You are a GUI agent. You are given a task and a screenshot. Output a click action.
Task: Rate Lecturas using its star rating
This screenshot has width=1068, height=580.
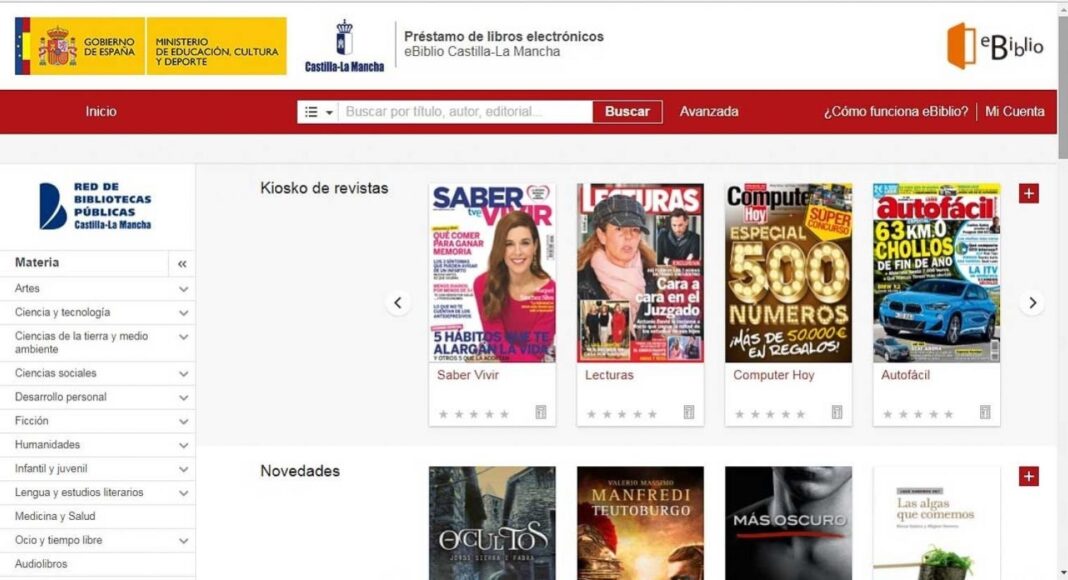click(621, 414)
